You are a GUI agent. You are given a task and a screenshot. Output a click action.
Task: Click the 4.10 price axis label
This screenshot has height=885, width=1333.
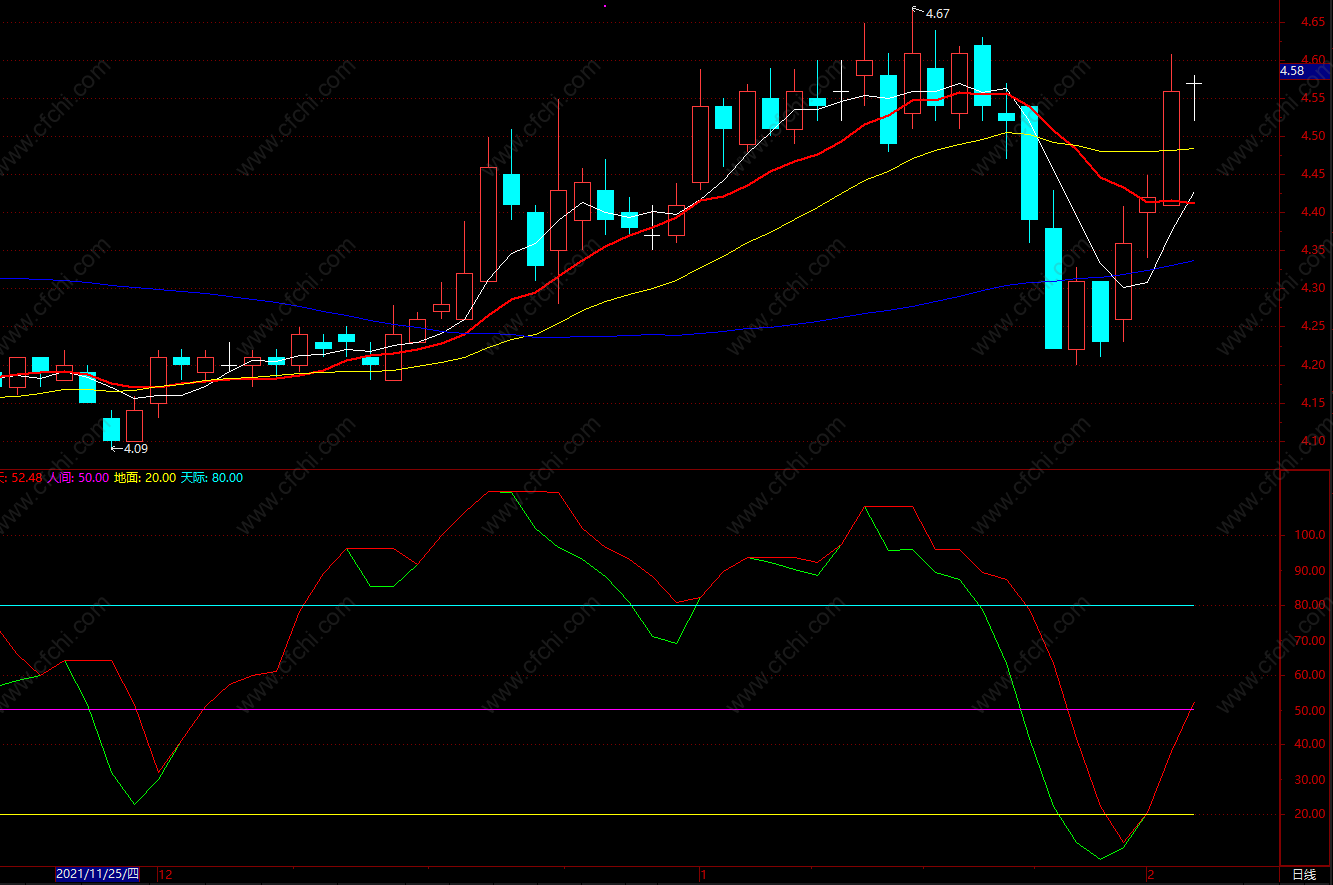(x=1313, y=442)
